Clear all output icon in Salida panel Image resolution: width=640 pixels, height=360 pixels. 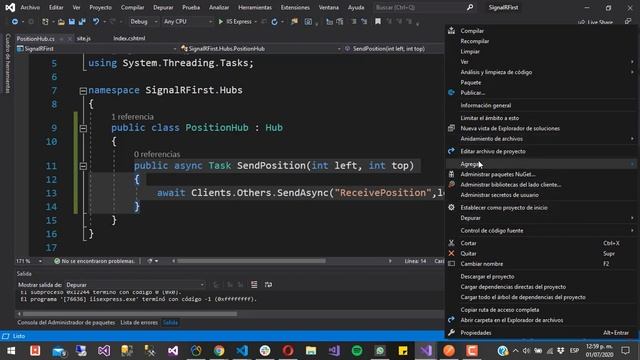pyautogui.click(x=254, y=284)
